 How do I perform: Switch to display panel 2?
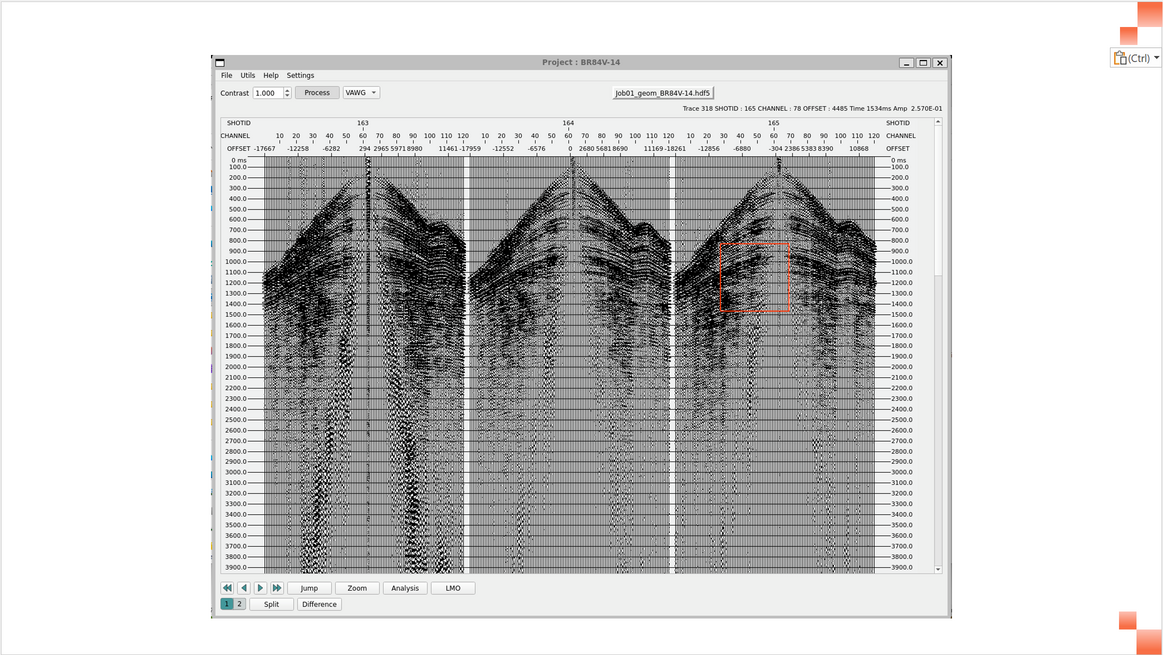pos(239,604)
